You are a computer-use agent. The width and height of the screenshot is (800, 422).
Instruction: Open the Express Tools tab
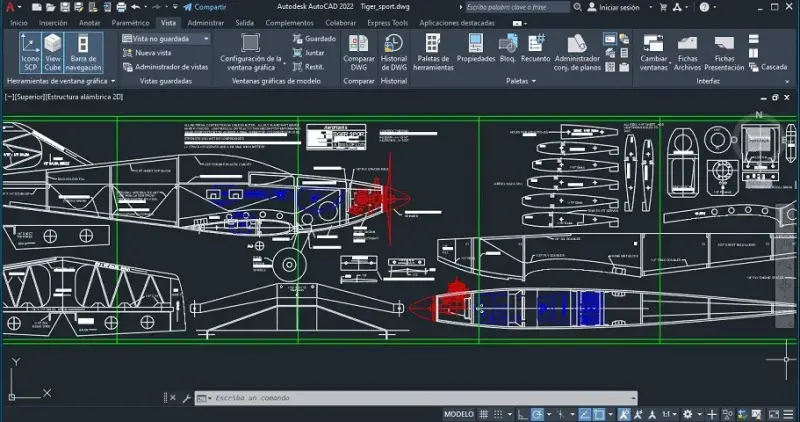[388, 23]
